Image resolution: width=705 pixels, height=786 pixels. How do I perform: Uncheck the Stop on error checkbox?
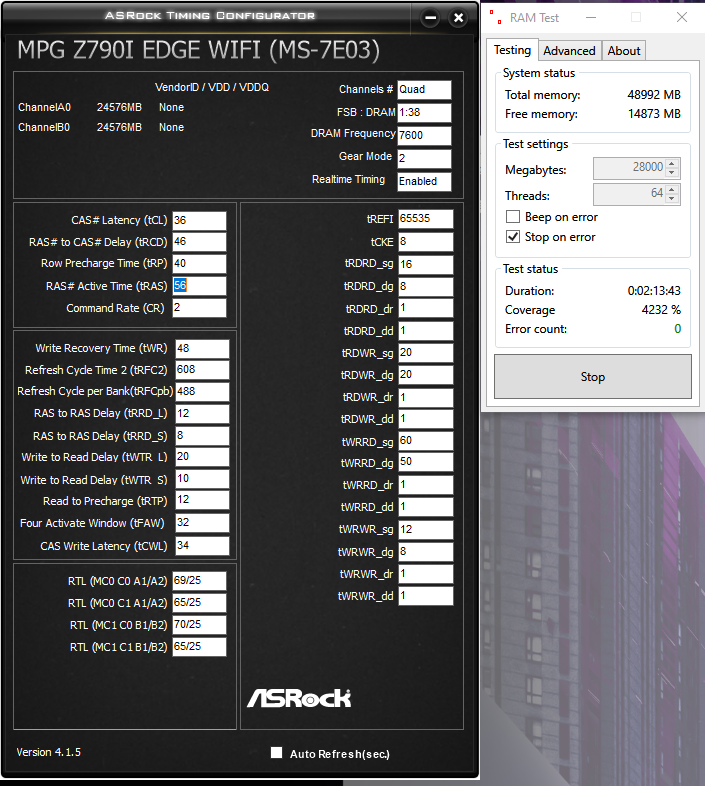pos(512,237)
